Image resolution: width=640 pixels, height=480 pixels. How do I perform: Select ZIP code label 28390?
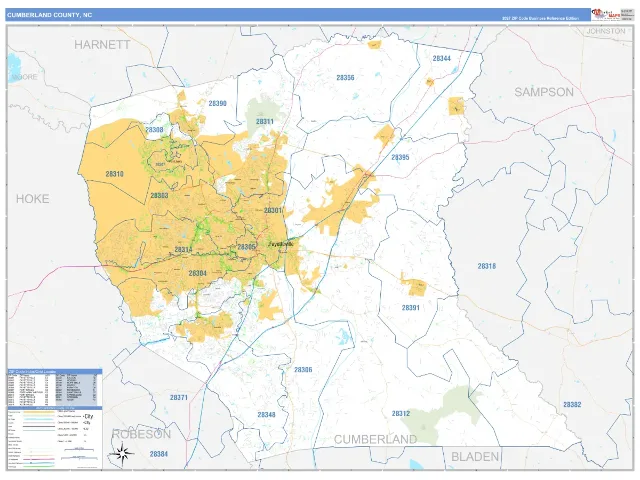[218, 103]
